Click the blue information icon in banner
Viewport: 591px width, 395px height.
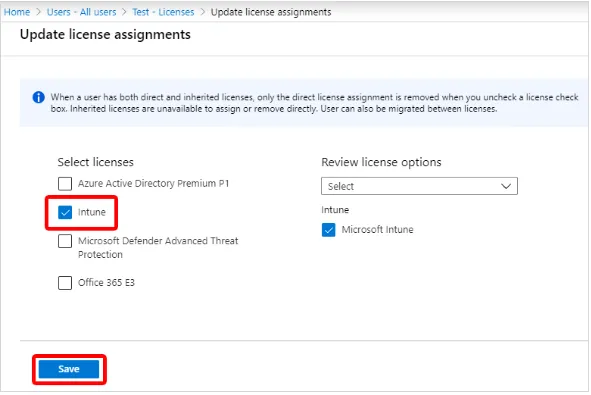point(38,97)
